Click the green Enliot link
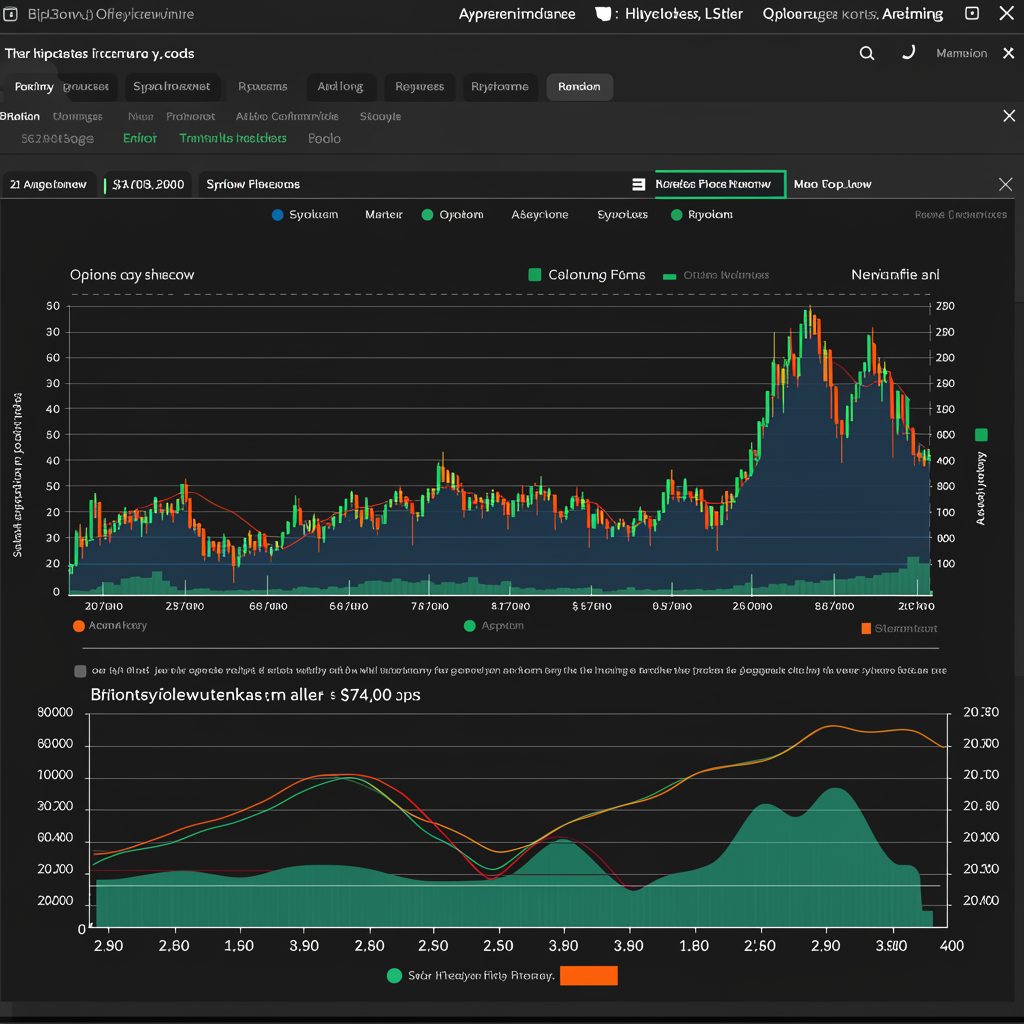This screenshot has width=1024, height=1024. click(140, 138)
